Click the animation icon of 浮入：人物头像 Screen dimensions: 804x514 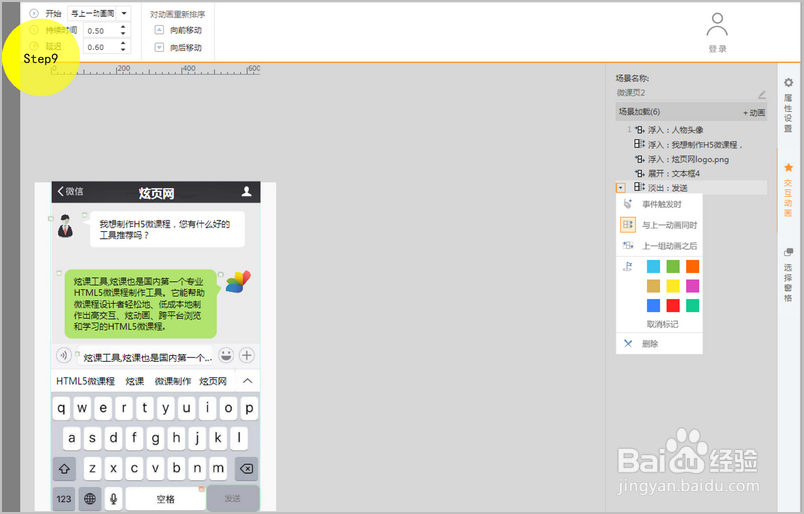[x=640, y=130]
